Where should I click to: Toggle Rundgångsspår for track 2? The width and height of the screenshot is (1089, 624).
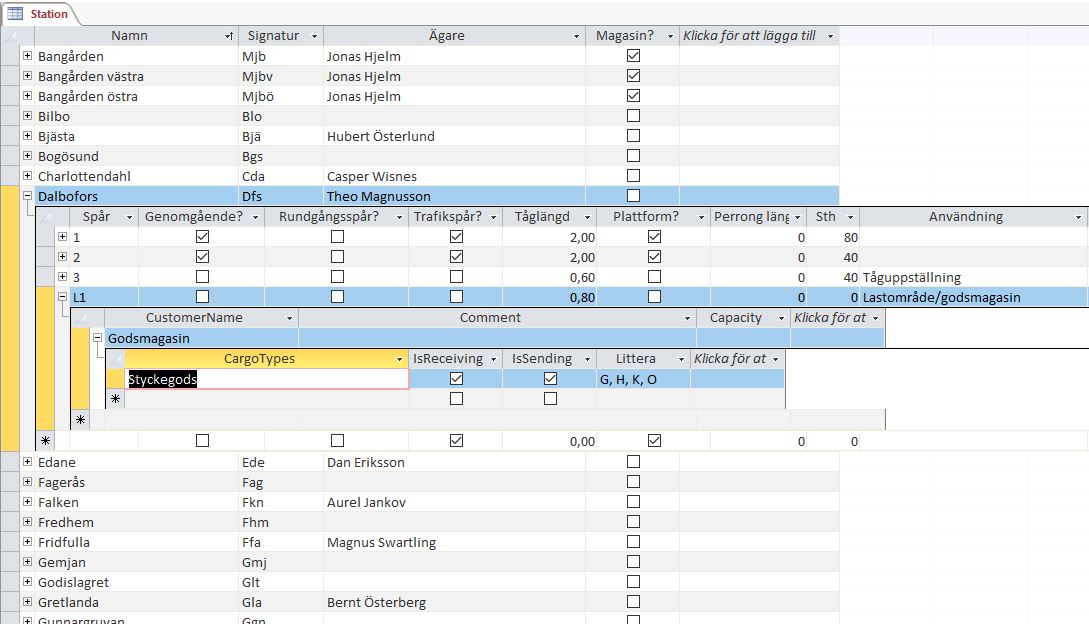(x=338, y=257)
